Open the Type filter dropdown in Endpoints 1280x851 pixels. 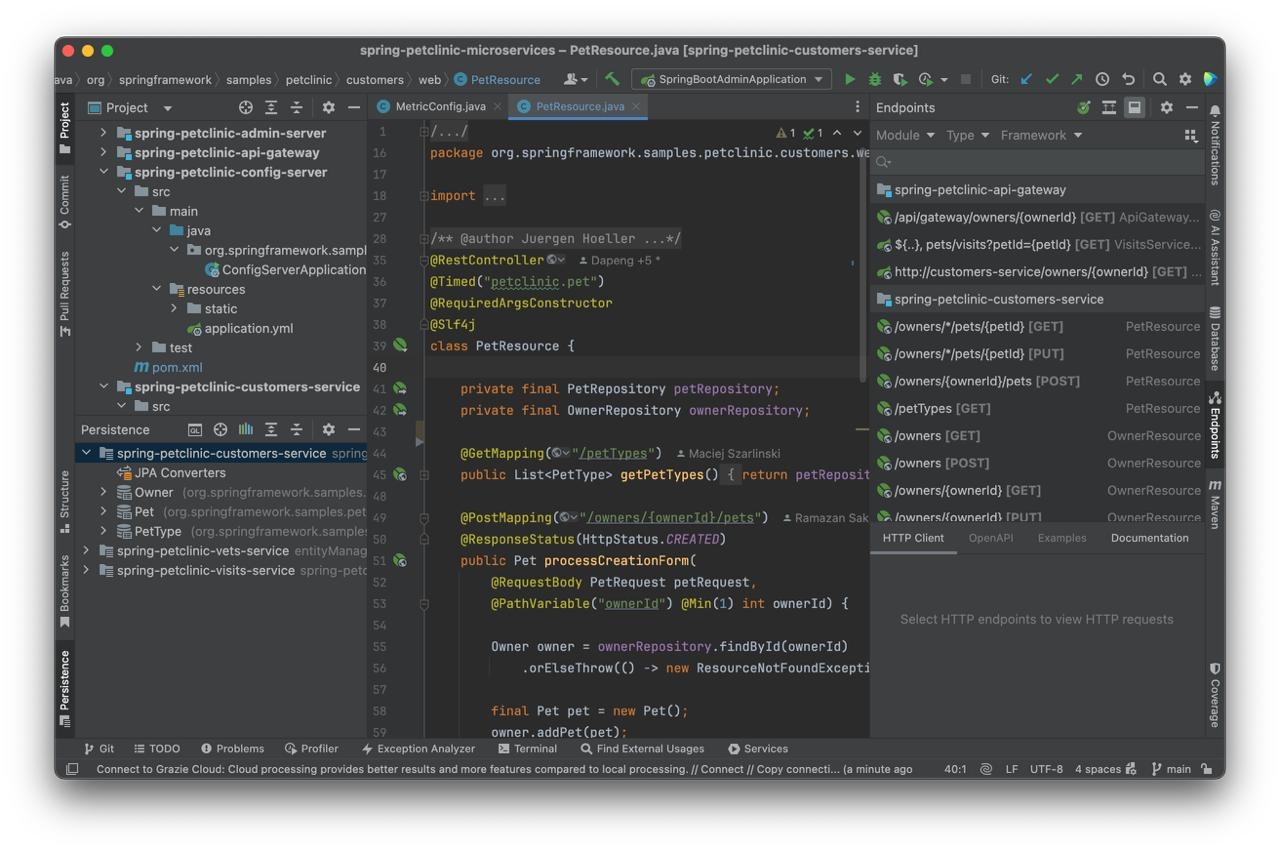click(x=967, y=135)
